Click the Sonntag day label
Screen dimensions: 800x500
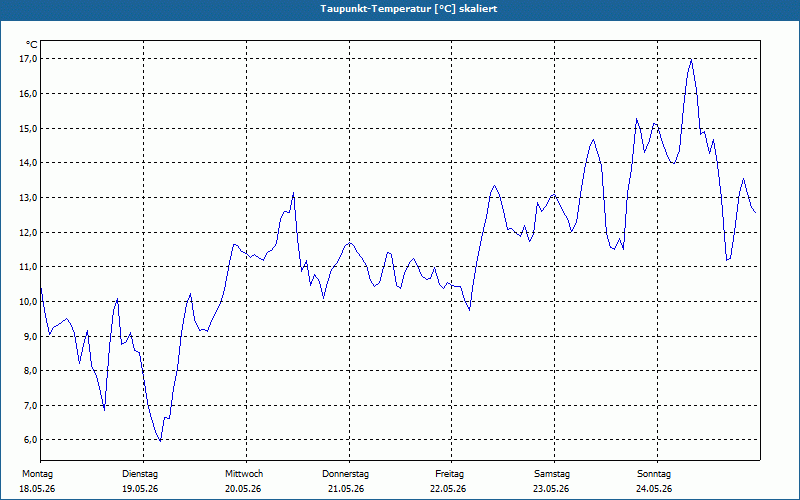coord(654,474)
